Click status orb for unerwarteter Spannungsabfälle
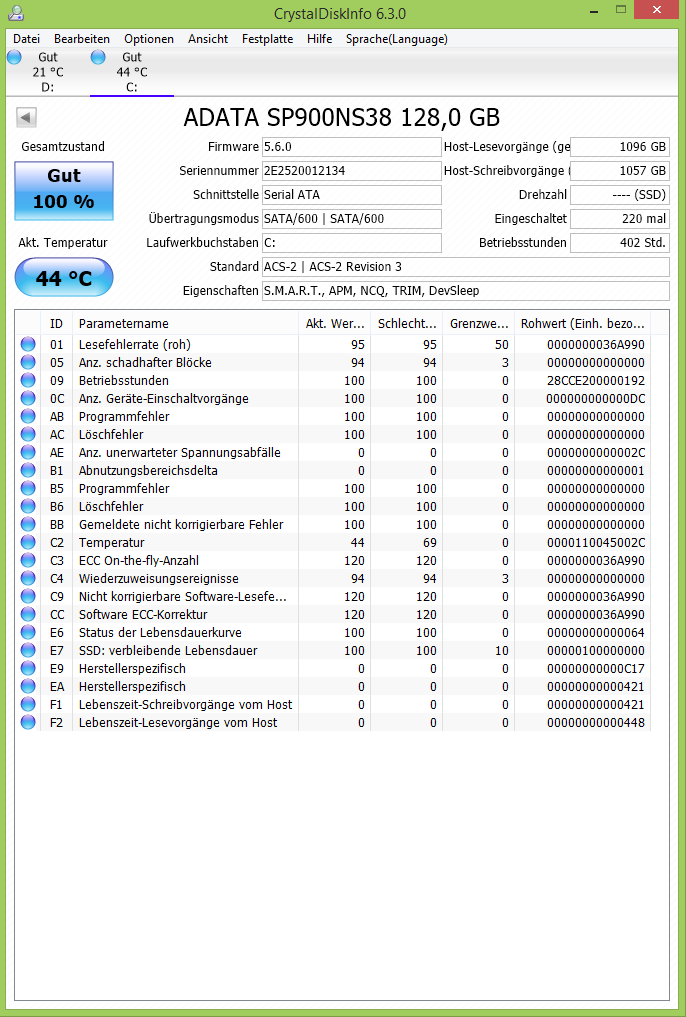 [28, 453]
